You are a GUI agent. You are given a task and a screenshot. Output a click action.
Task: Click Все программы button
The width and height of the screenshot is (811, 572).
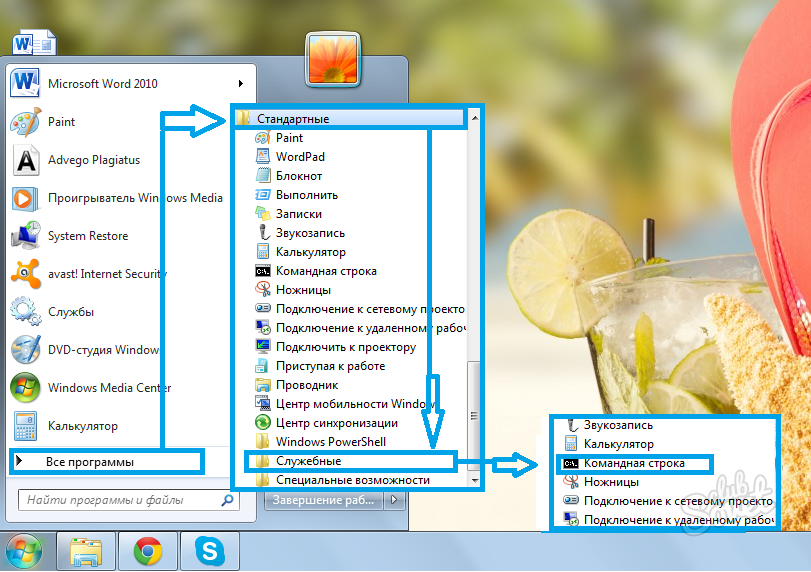click(89, 462)
